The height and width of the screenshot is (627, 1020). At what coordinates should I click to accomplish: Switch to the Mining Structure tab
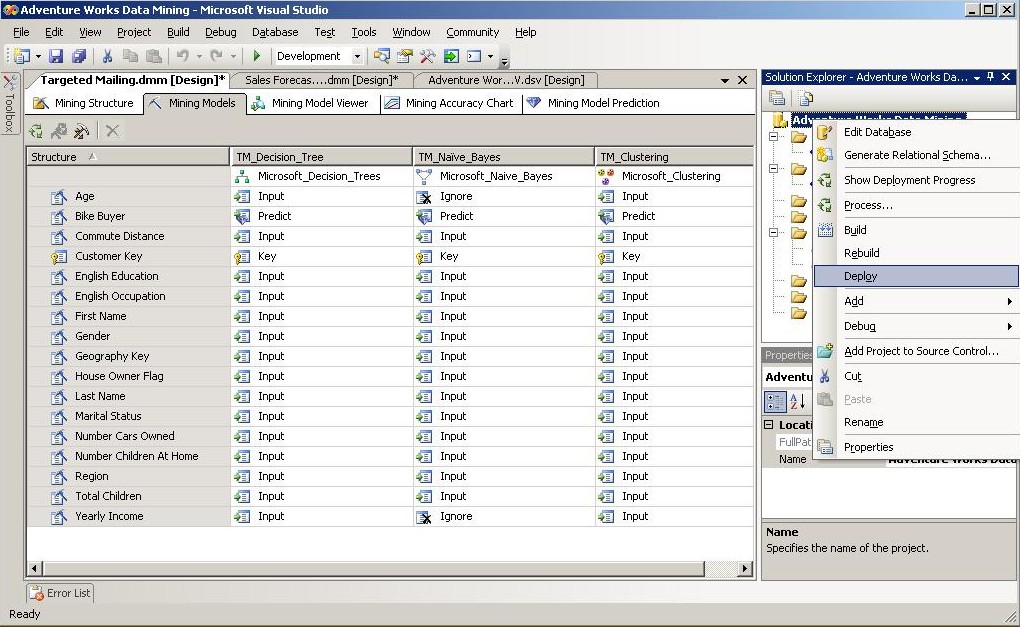[x=84, y=103]
